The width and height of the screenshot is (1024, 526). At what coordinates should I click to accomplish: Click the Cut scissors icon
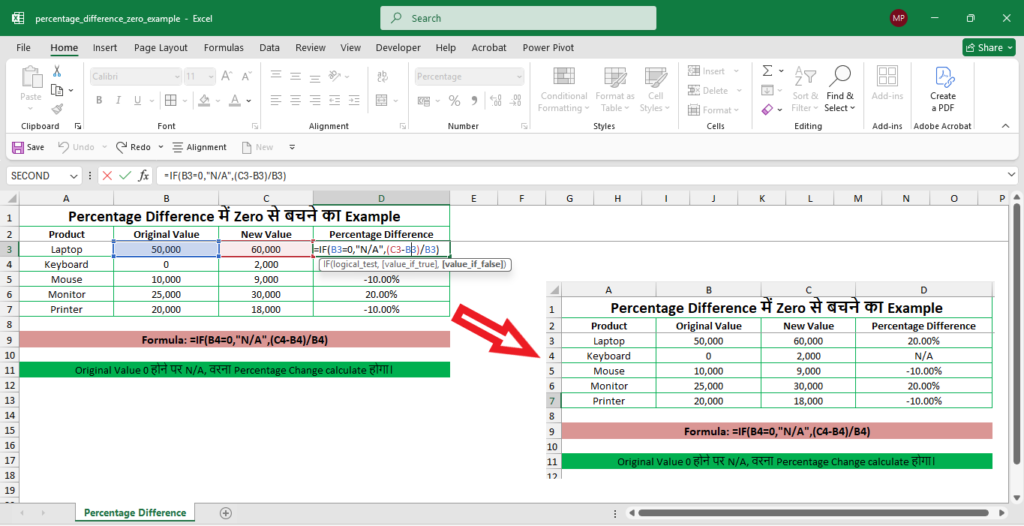point(57,72)
